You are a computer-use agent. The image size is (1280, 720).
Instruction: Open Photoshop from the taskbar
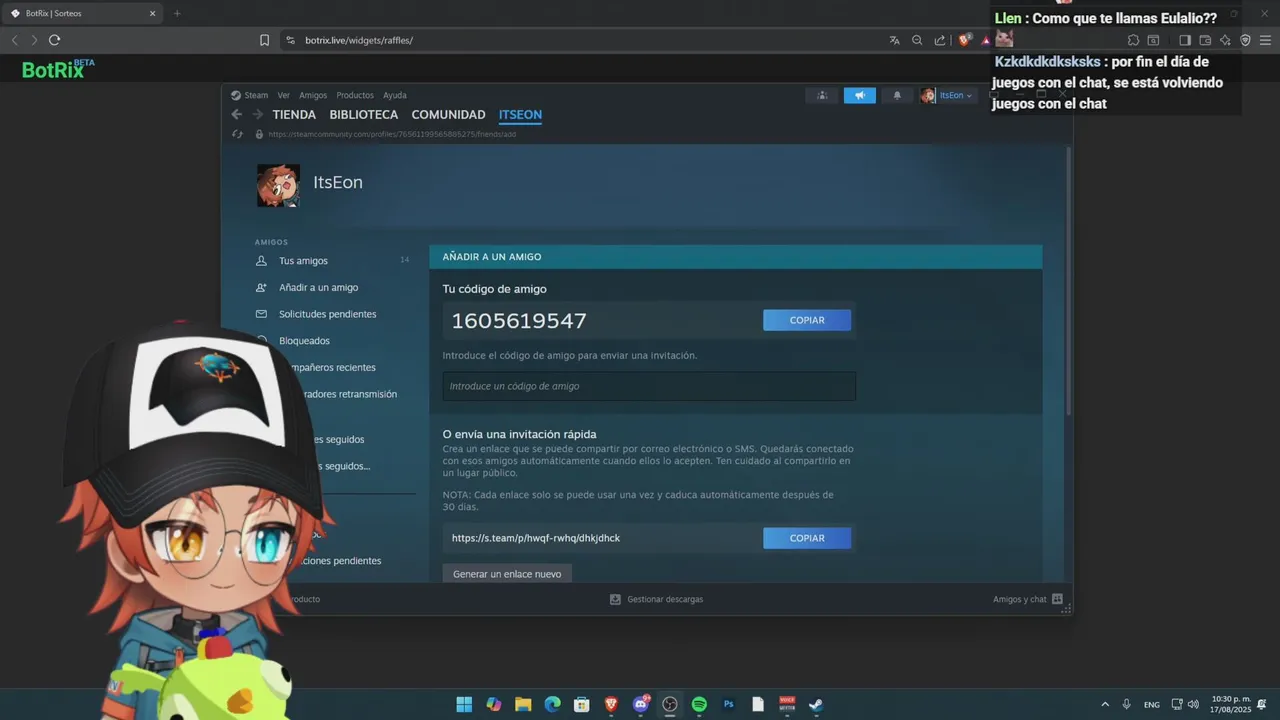[729, 704]
